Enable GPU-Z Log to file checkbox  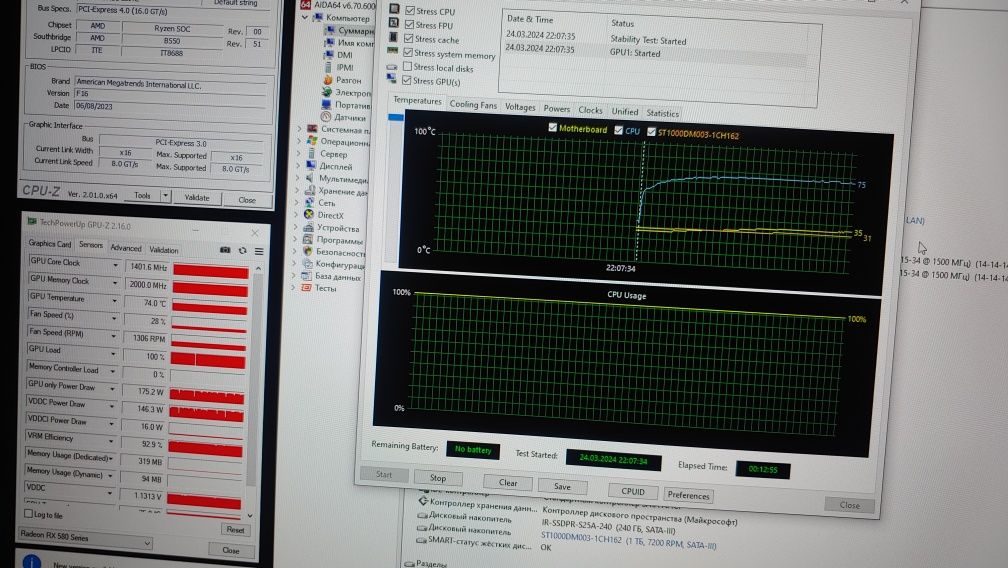point(28,513)
